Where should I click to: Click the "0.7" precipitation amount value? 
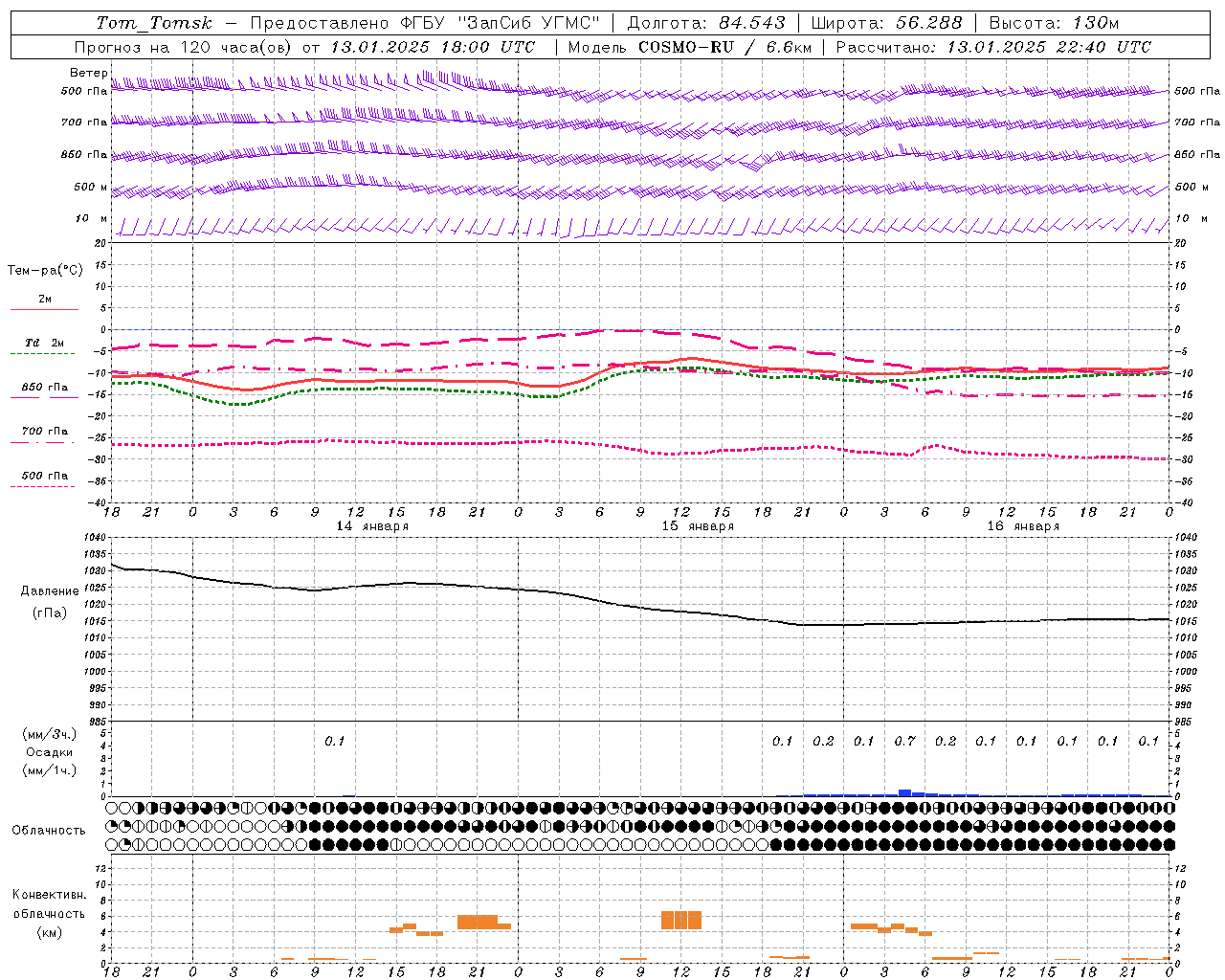click(x=904, y=741)
